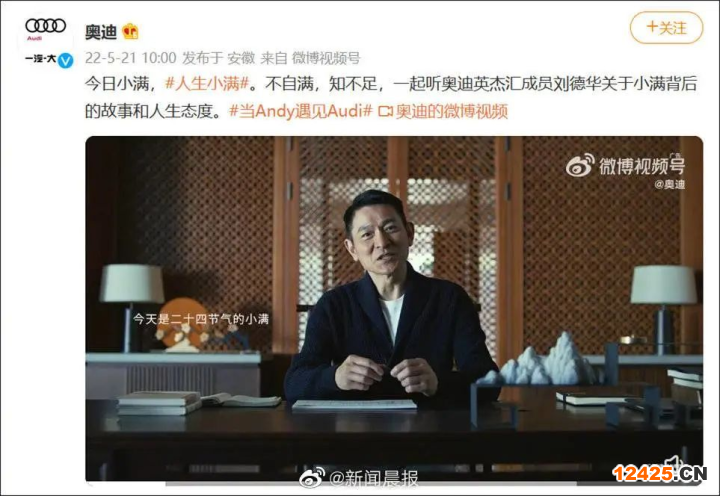
Task: Play the video by clicking its thumbnail
Action: 394,309
